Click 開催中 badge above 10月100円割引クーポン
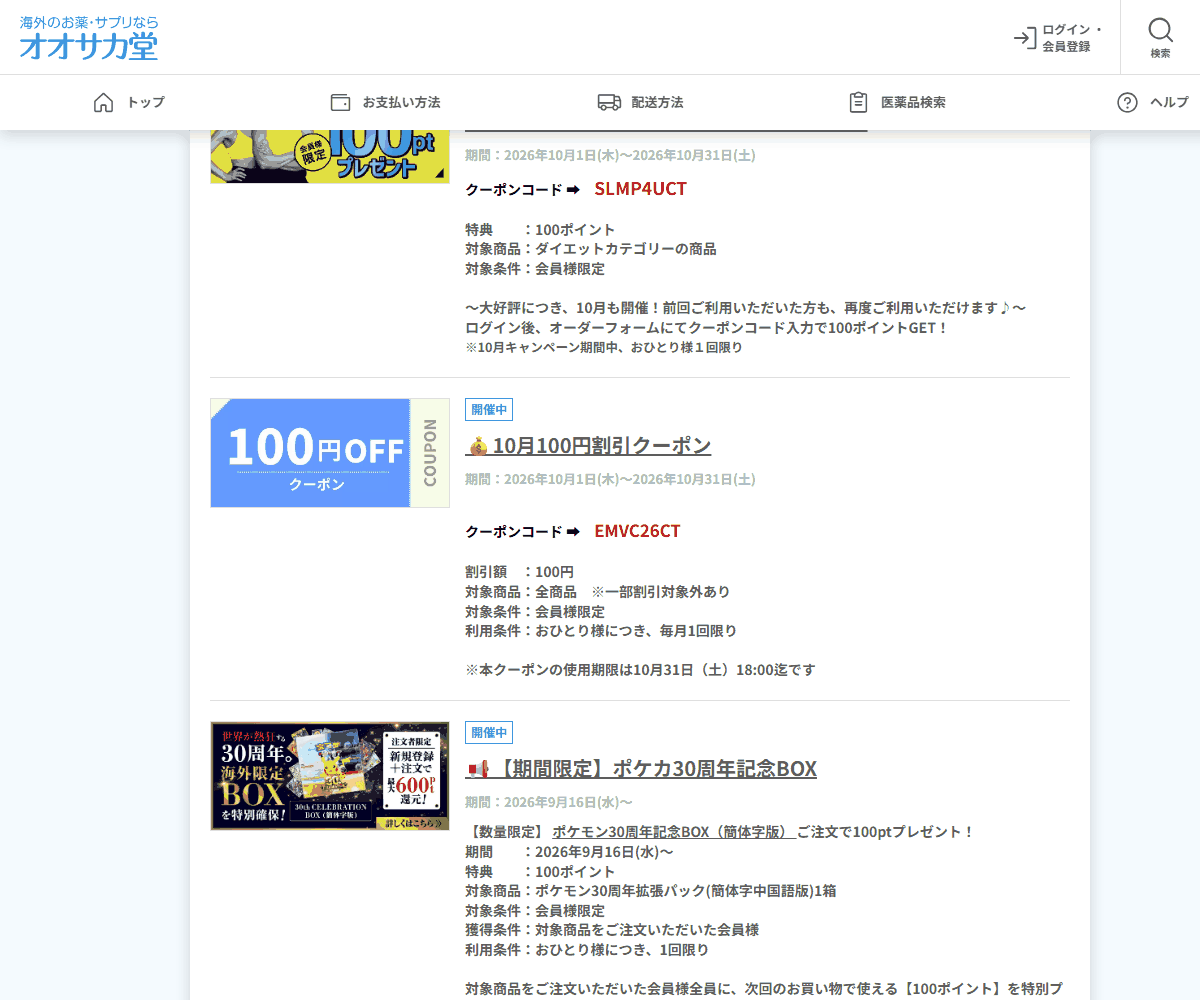 point(489,410)
